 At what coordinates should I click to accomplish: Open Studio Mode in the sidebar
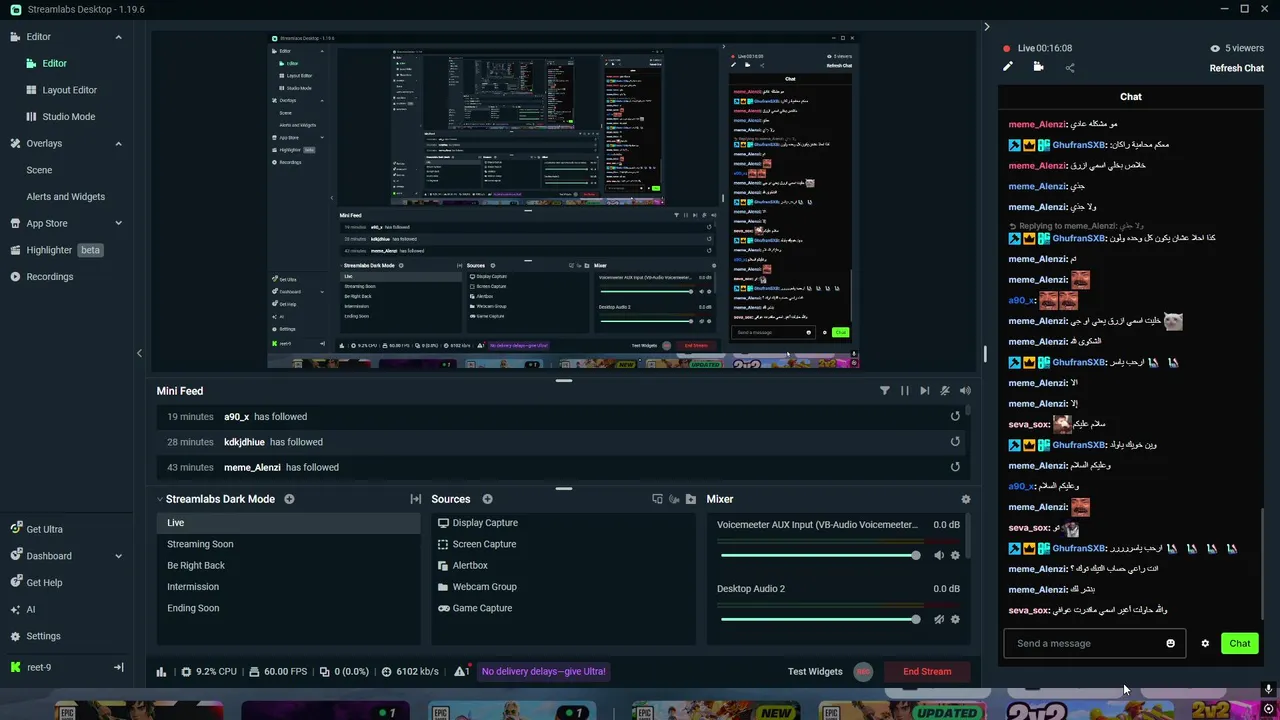pyautogui.click(x=68, y=116)
